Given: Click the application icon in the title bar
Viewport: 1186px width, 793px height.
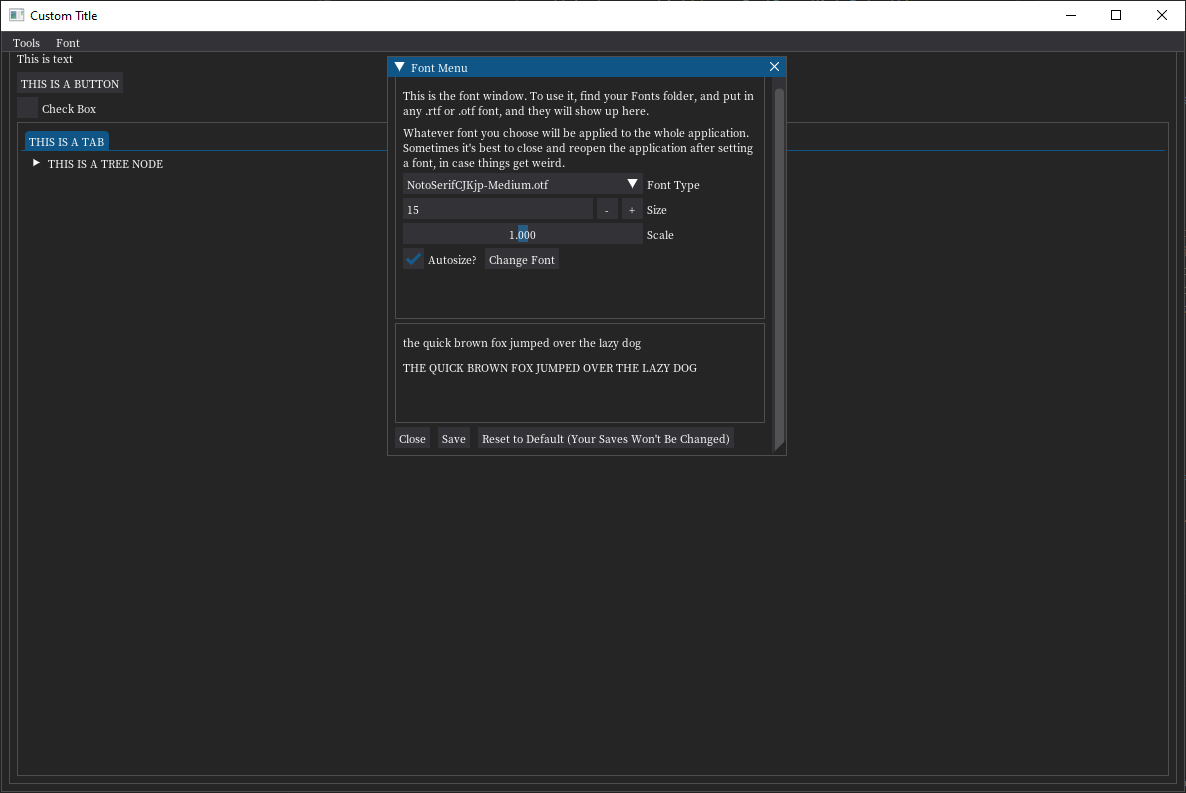Looking at the screenshot, I should [x=14, y=15].
